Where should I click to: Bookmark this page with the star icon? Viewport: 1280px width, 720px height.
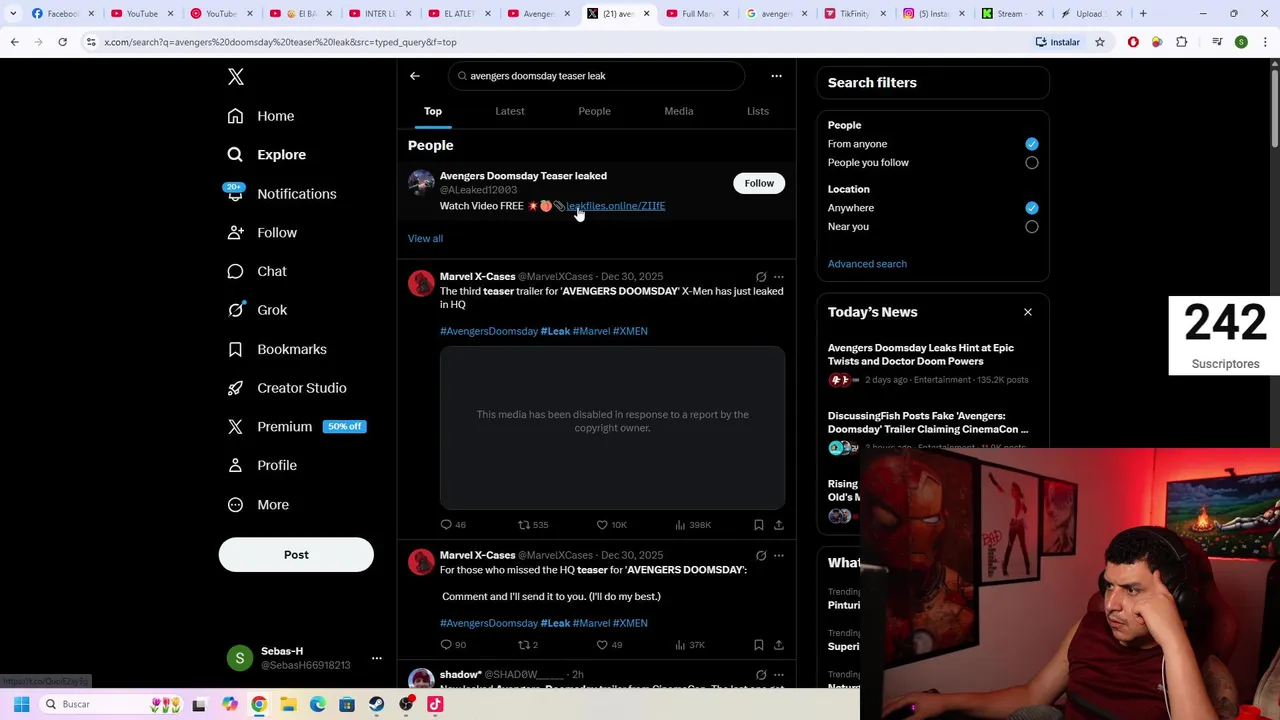[x=1100, y=42]
